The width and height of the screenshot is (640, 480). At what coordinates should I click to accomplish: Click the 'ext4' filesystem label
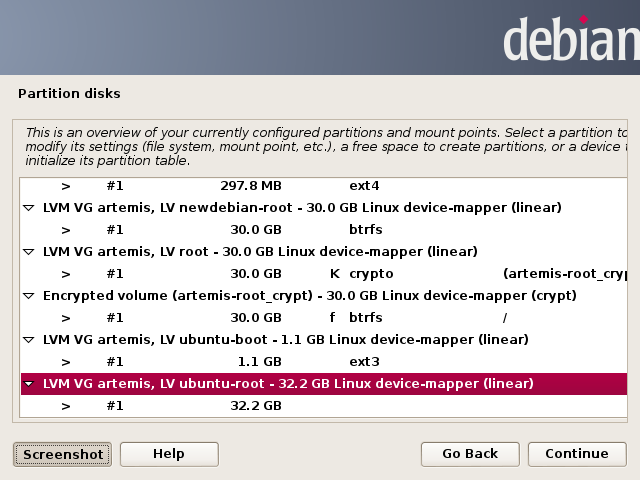click(364, 186)
